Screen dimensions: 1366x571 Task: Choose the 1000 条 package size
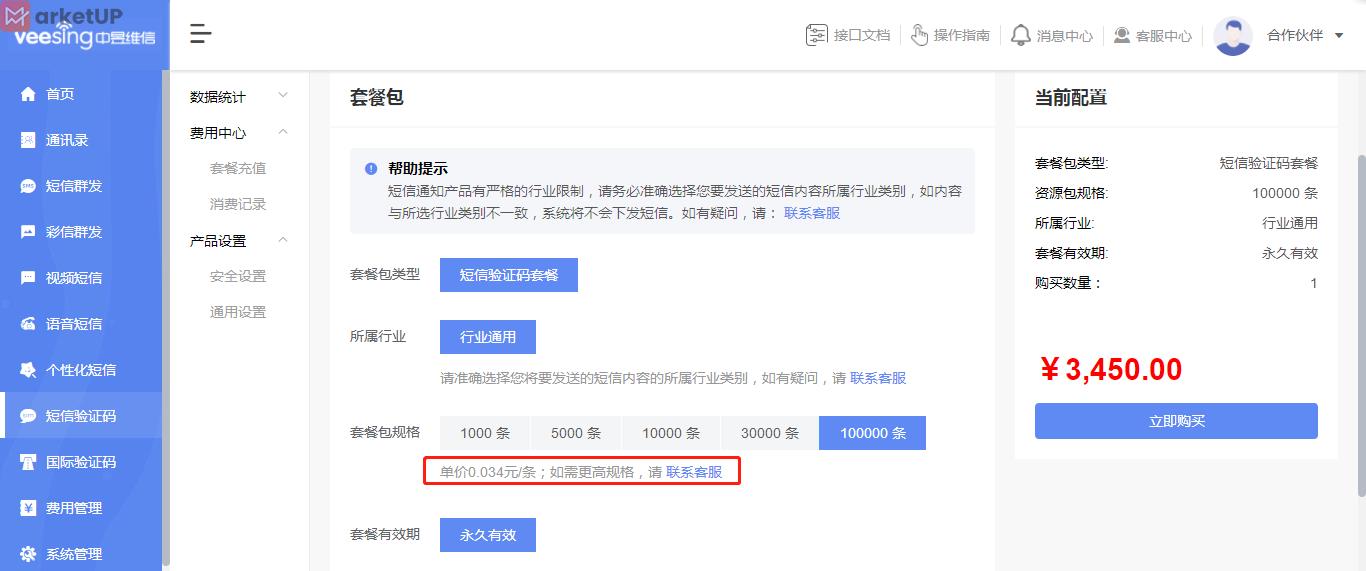click(x=485, y=433)
